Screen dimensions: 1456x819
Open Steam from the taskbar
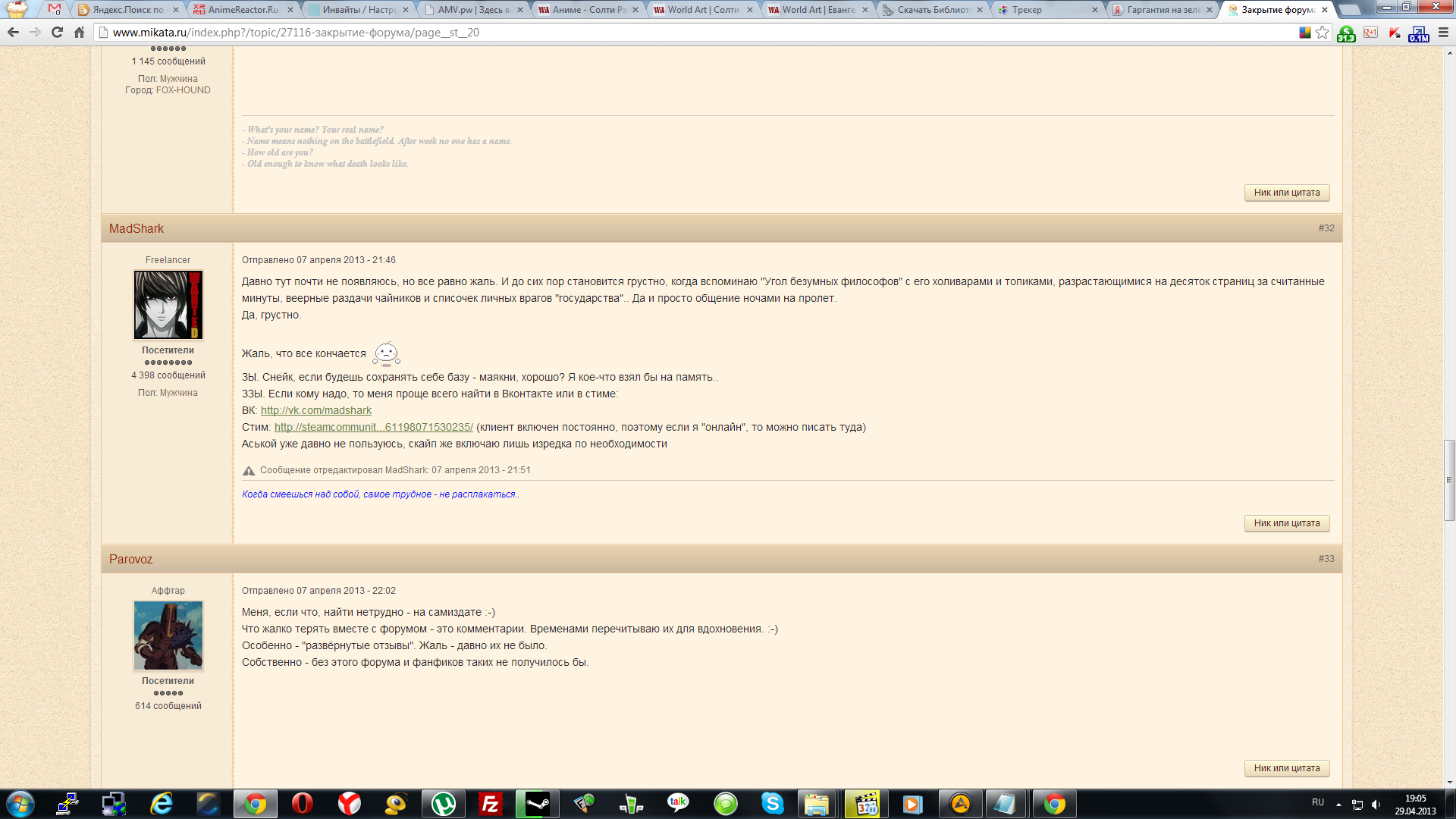point(537,804)
